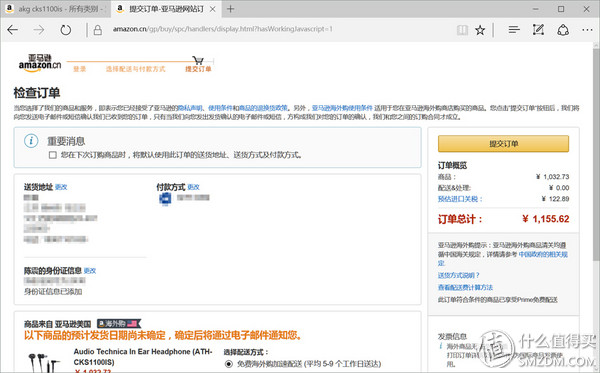Click 更改 next to 付款方式
The image size is (600, 373).
point(193,187)
